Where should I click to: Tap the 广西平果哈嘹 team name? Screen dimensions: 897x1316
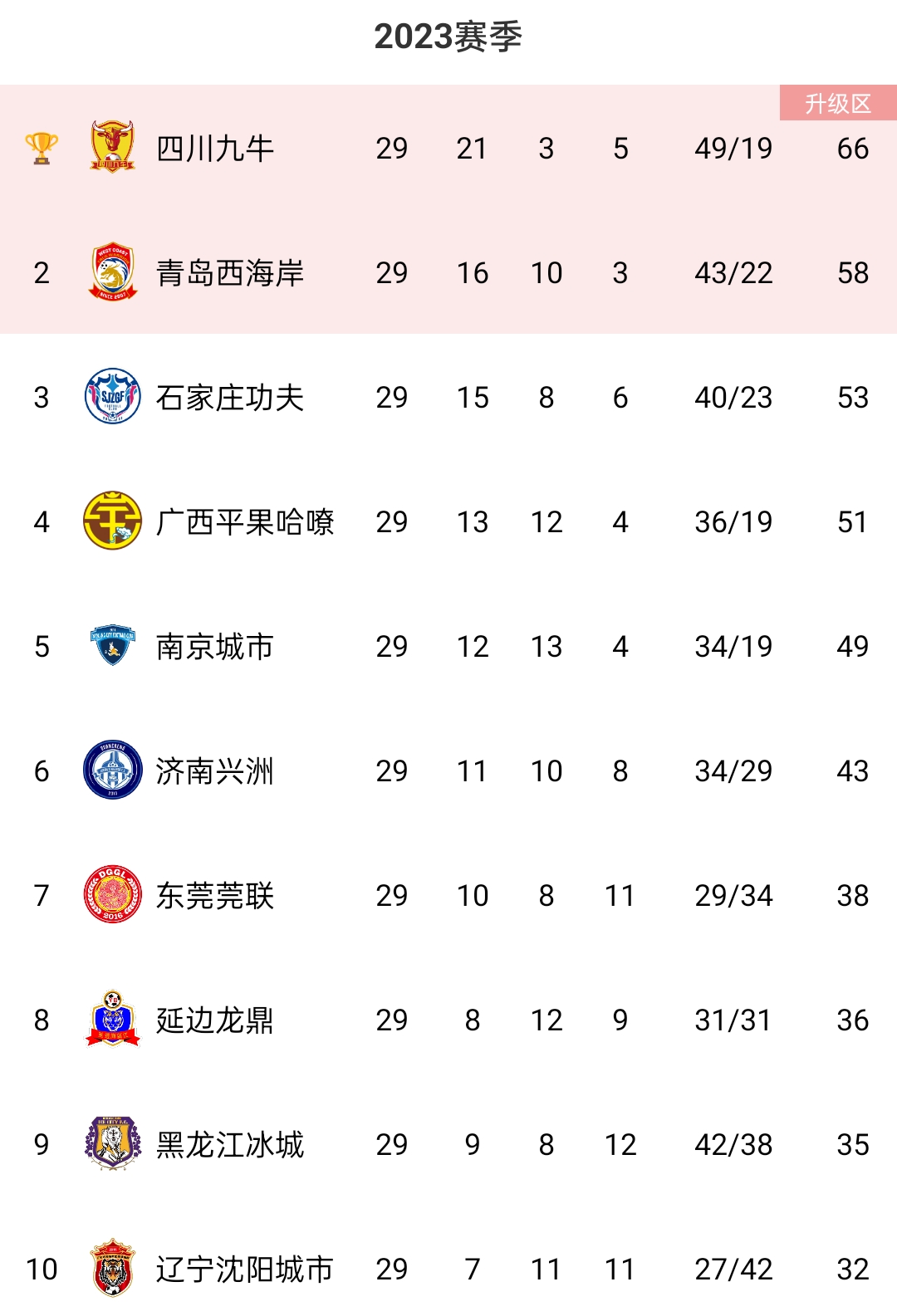tap(245, 522)
